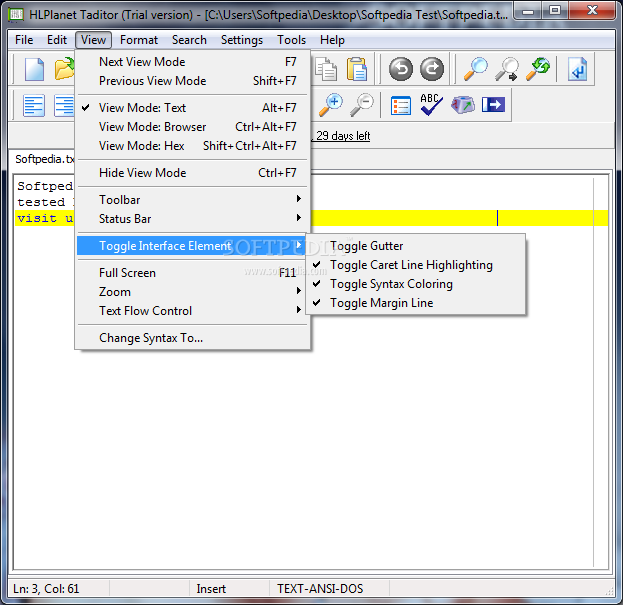Viewport: 623px width, 605px height.
Task: Open the File menu
Action: coord(24,40)
